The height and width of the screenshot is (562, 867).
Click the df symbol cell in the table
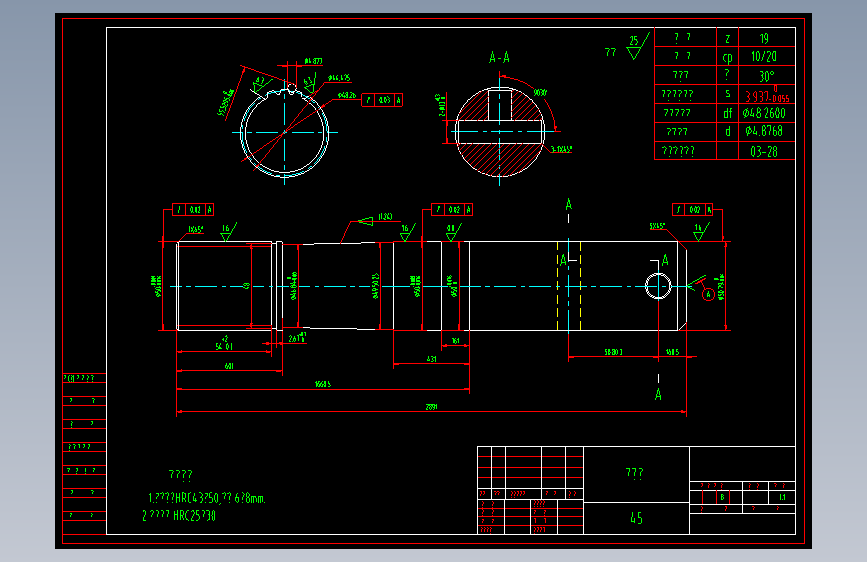click(727, 113)
